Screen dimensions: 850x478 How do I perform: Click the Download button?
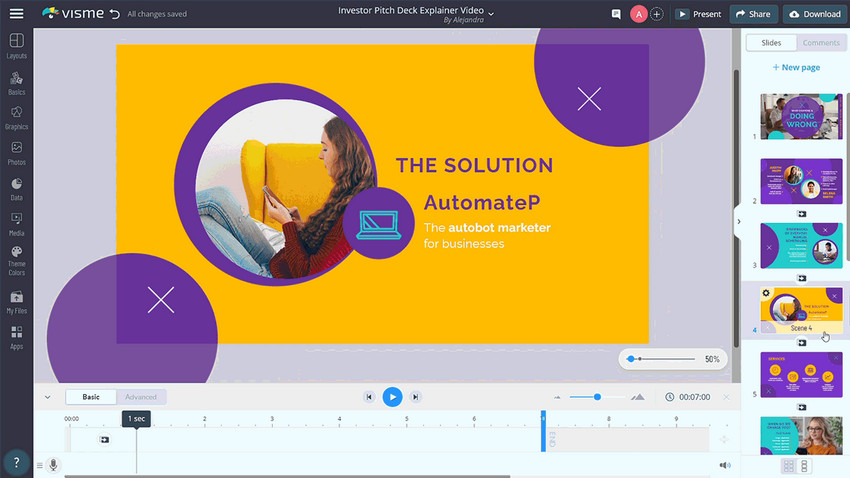tap(814, 14)
